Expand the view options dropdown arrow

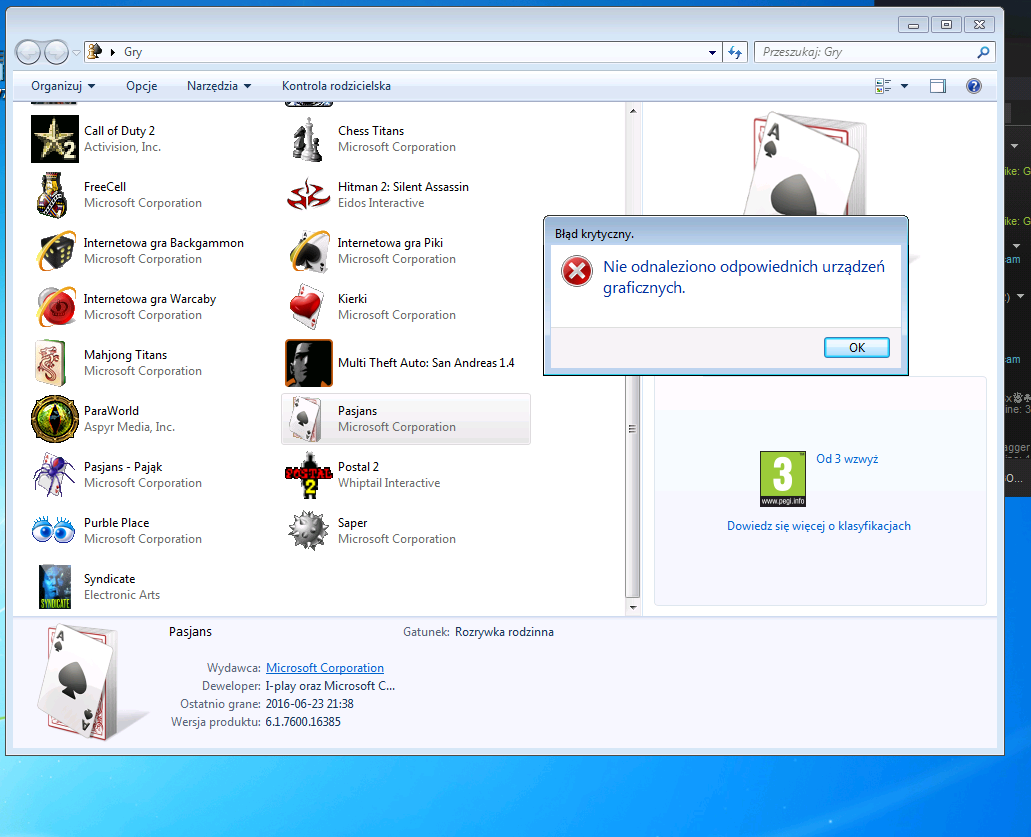[905, 86]
